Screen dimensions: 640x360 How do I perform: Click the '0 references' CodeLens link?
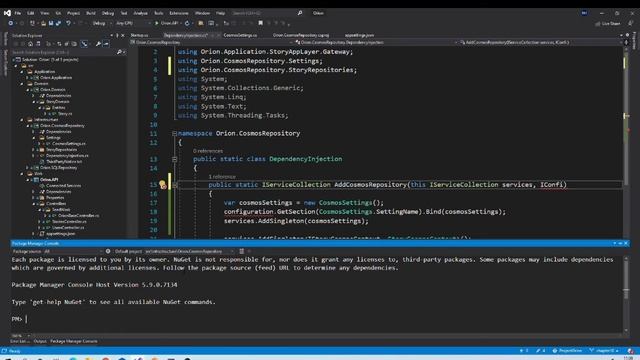[208, 151]
